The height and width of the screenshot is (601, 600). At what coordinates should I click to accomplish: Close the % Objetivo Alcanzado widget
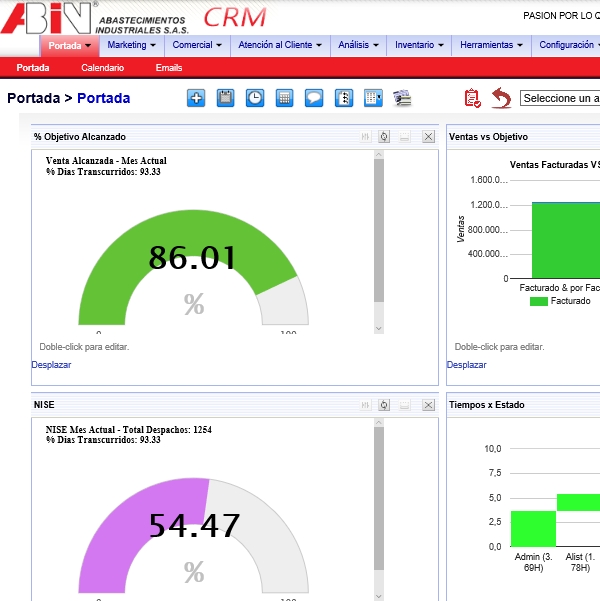pyautogui.click(x=428, y=136)
